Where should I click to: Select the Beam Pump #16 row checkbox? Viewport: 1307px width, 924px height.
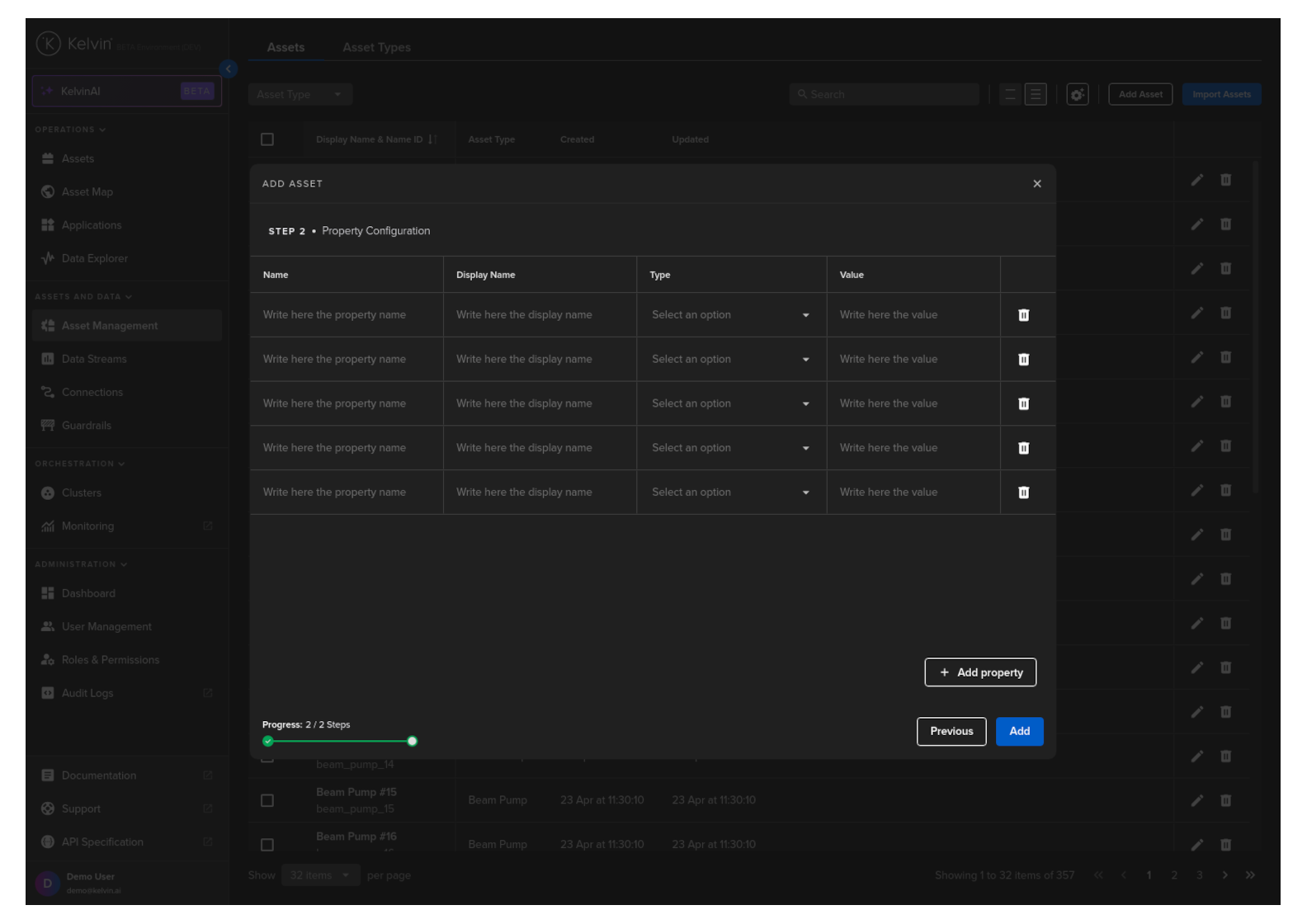click(267, 845)
